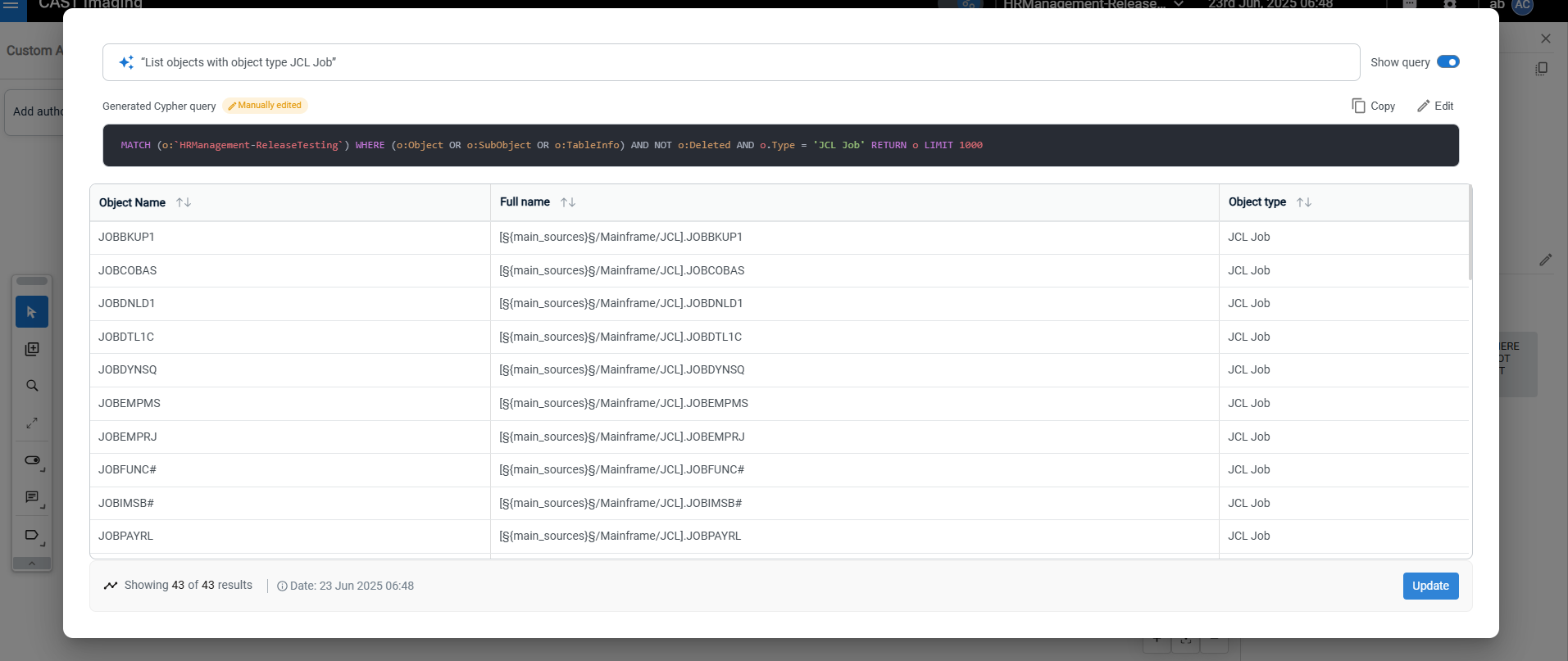Screen dimensions: 1568x661
Task: Click the copy icon in the background right panel
Action: point(1542,69)
